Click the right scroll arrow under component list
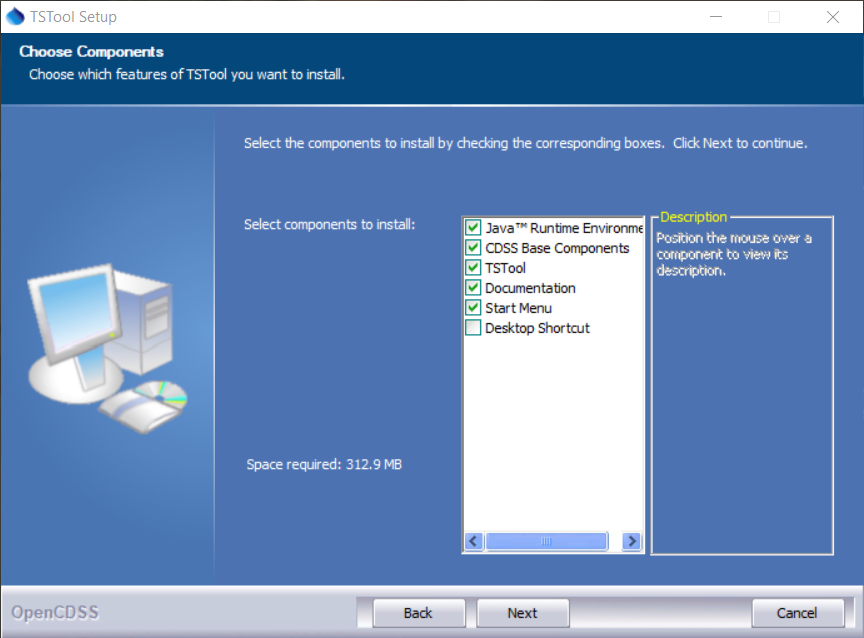864x638 pixels. click(631, 541)
